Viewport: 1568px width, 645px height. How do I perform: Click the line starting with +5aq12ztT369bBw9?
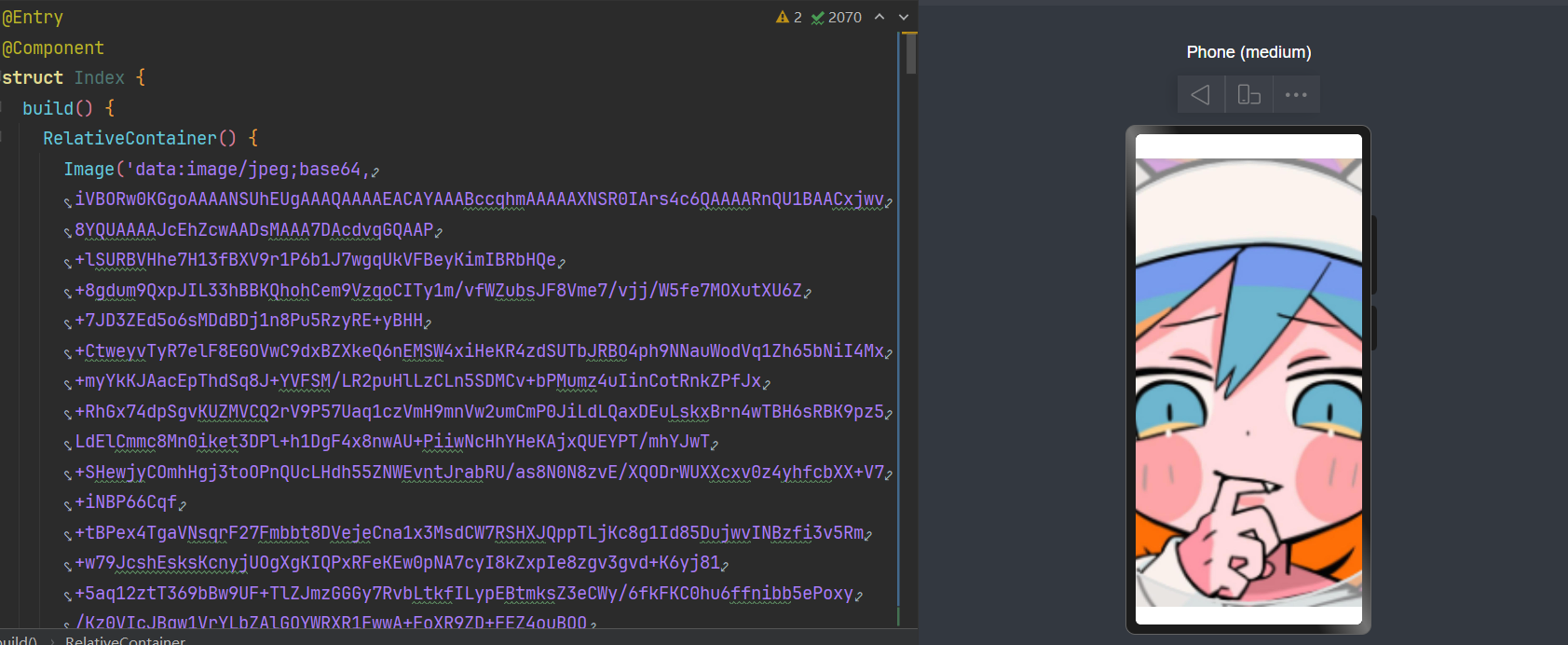pyautogui.click(x=464, y=593)
